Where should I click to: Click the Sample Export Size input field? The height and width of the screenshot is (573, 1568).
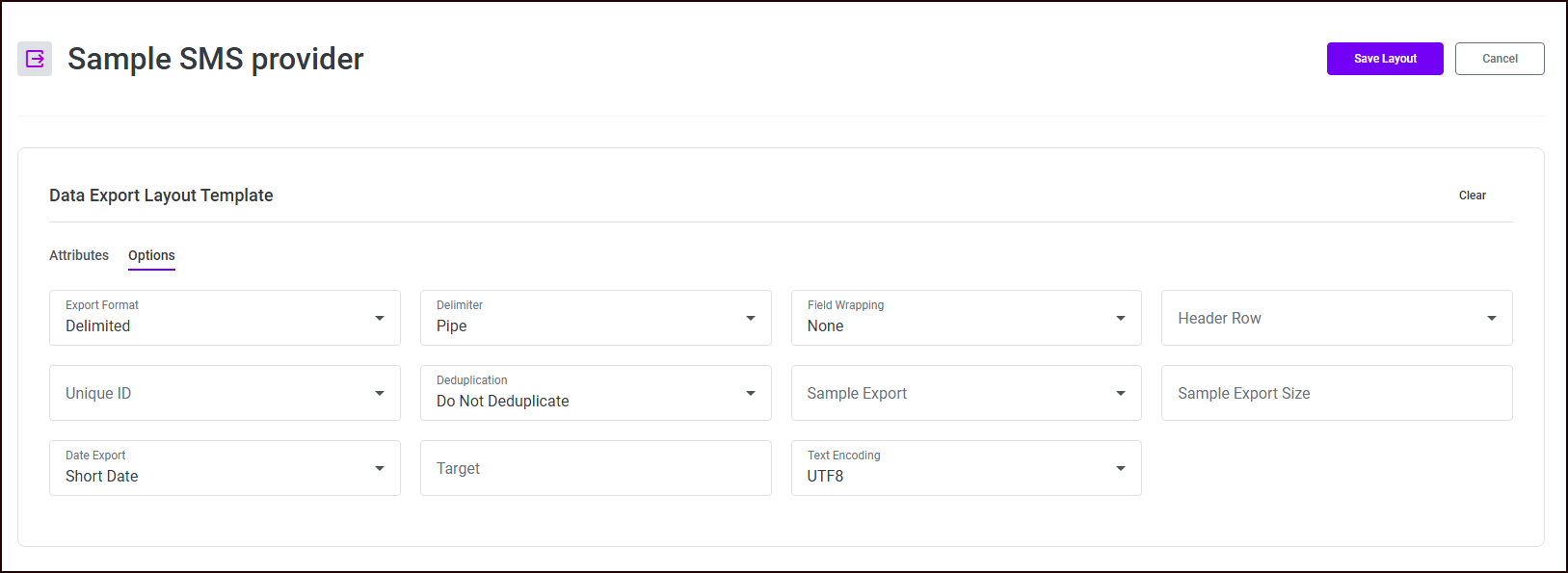[x=1336, y=393]
